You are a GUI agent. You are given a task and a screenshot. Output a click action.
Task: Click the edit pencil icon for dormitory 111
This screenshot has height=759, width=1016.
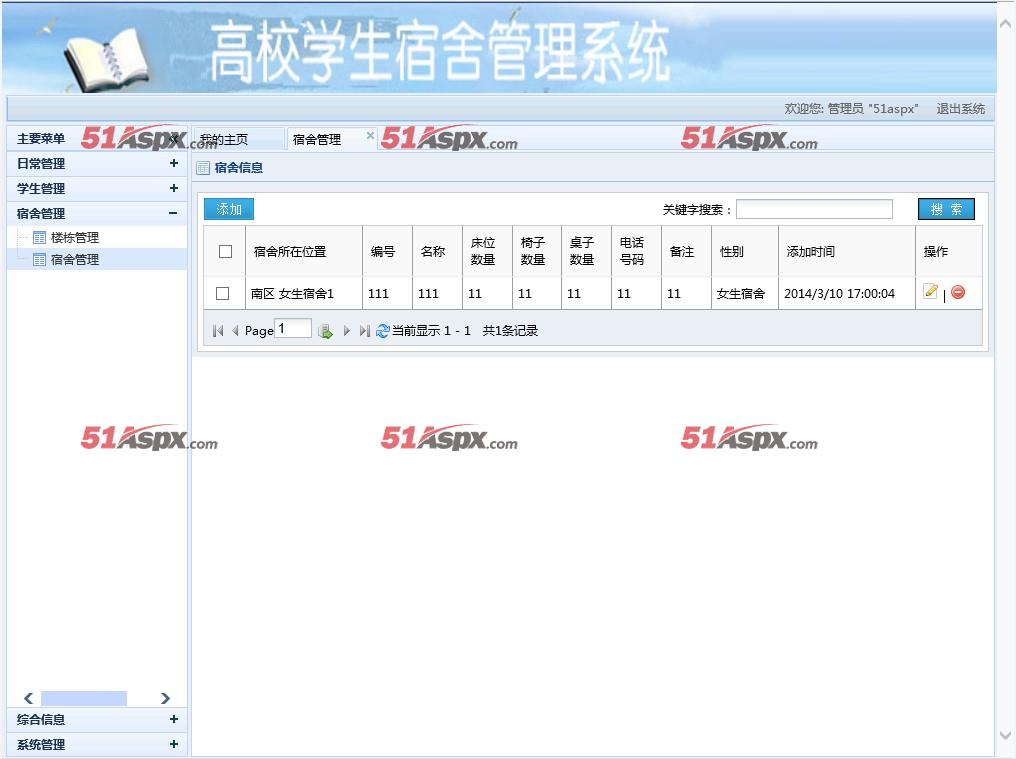[x=930, y=292]
